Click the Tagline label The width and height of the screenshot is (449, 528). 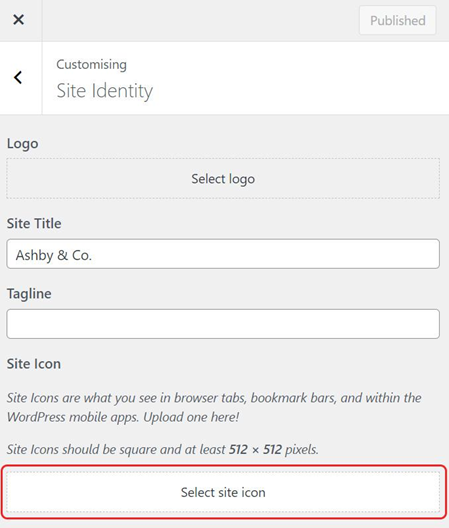(x=29, y=294)
